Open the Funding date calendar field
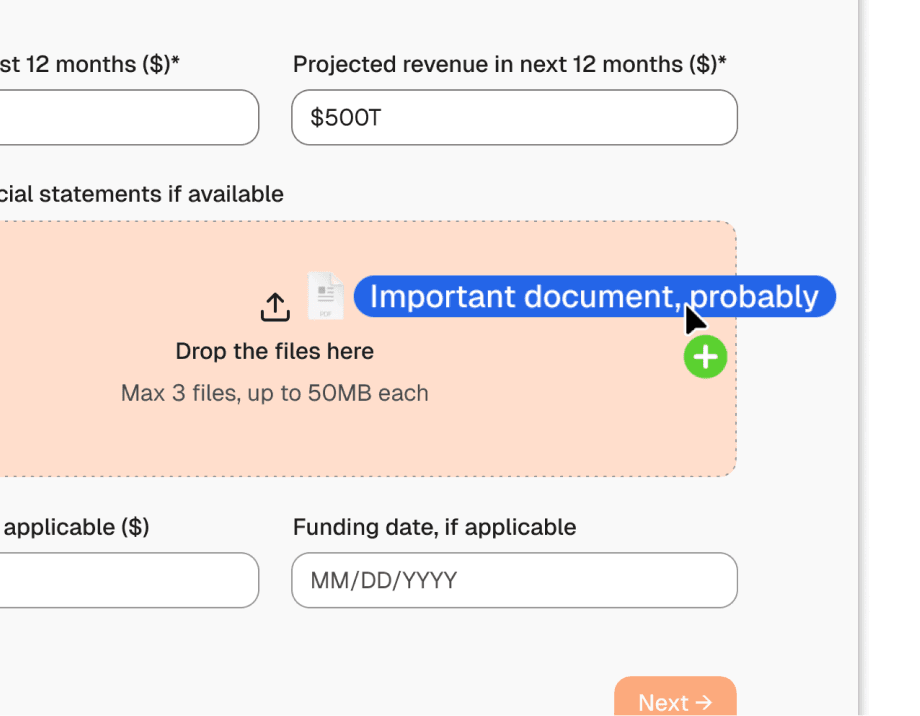The width and height of the screenshot is (920, 716). coord(514,580)
